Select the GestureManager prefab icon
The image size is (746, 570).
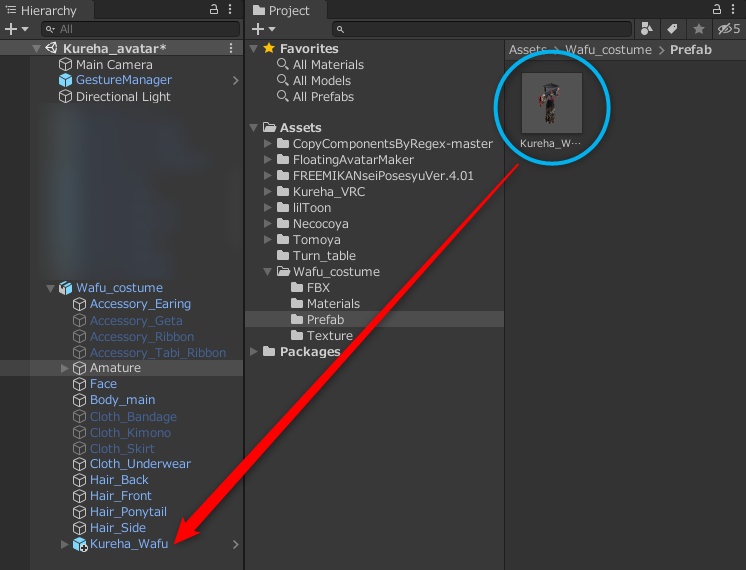point(65,80)
